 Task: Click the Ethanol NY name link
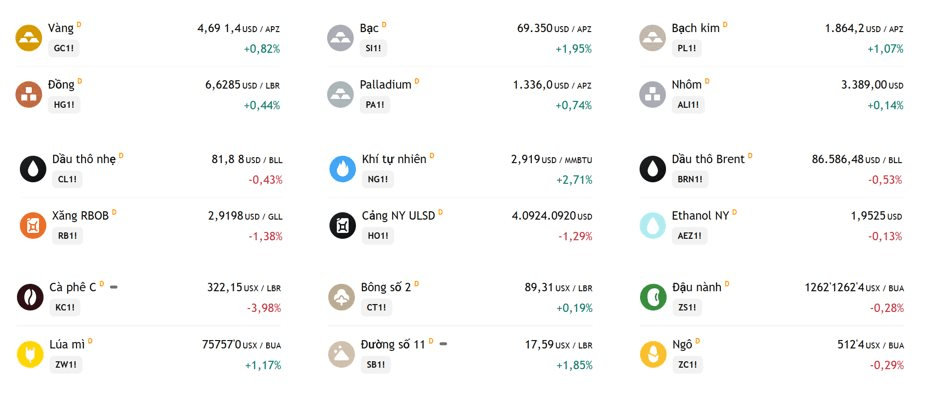pos(700,216)
